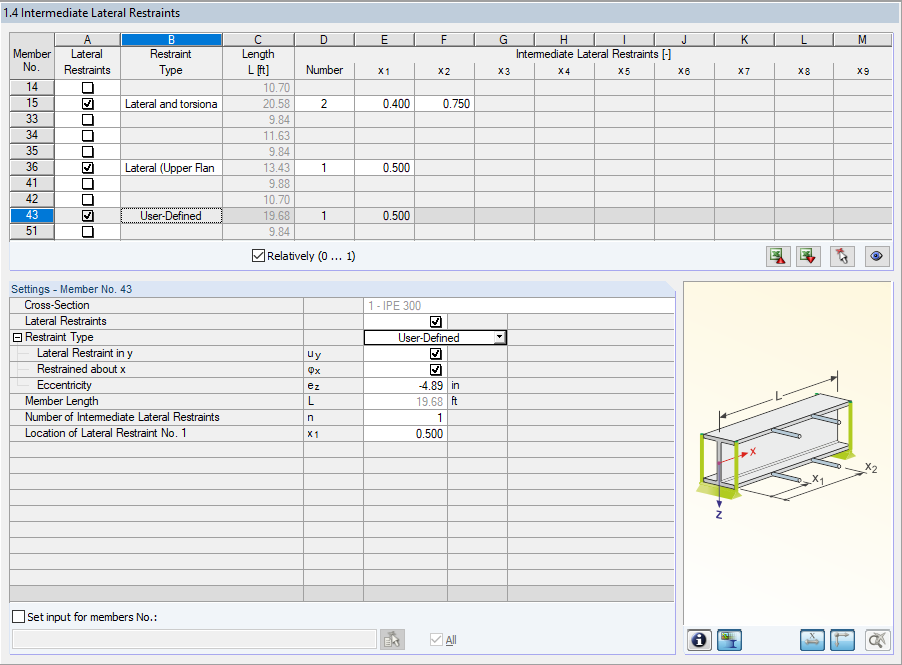Click the reset view magnifier icon
The image size is (902, 665).
[877, 640]
